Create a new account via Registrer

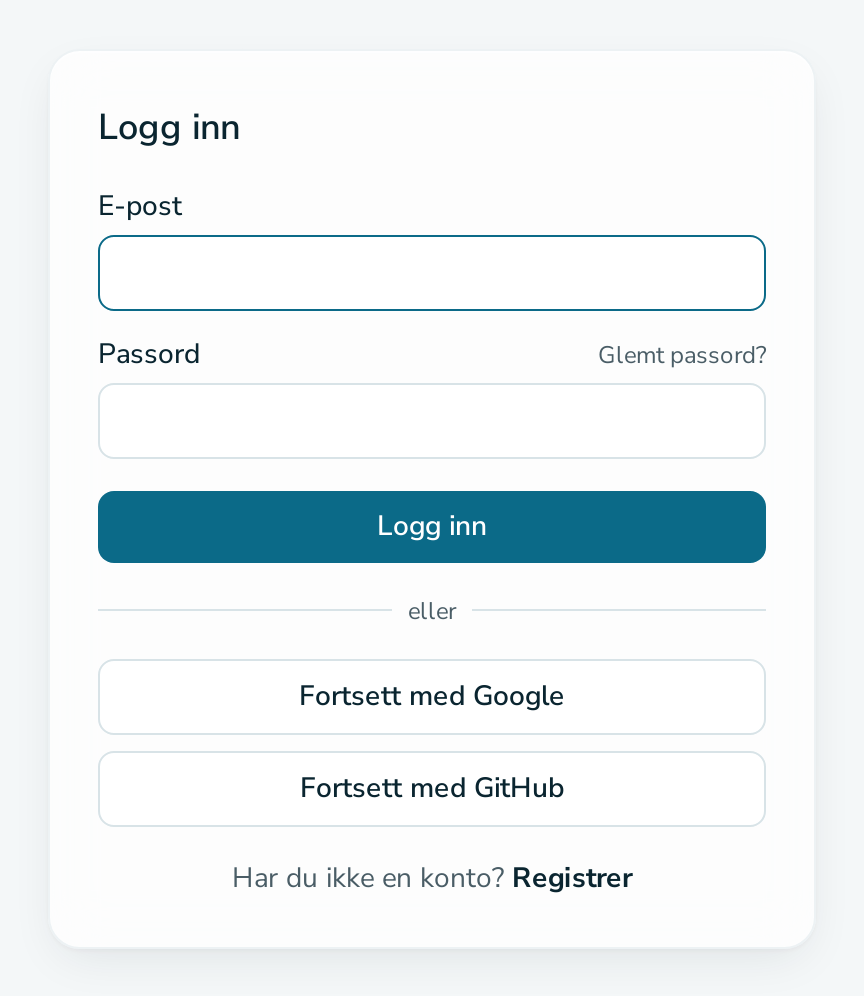click(572, 878)
